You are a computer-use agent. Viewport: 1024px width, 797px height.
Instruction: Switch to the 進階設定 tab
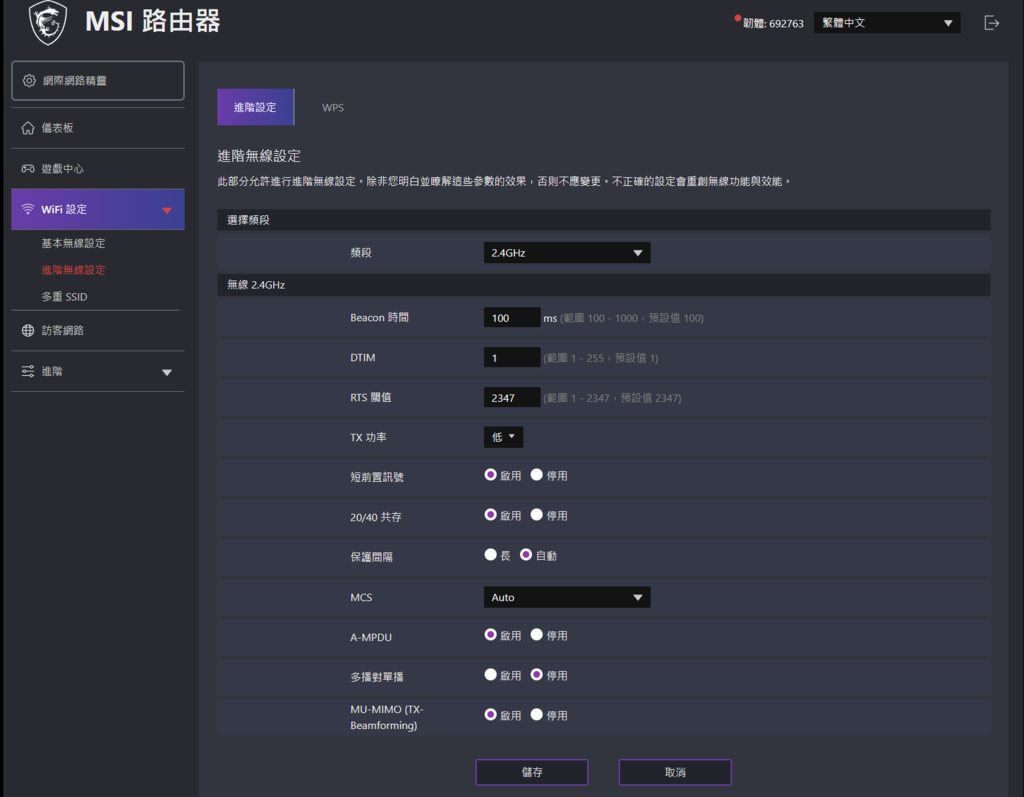click(x=255, y=107)
